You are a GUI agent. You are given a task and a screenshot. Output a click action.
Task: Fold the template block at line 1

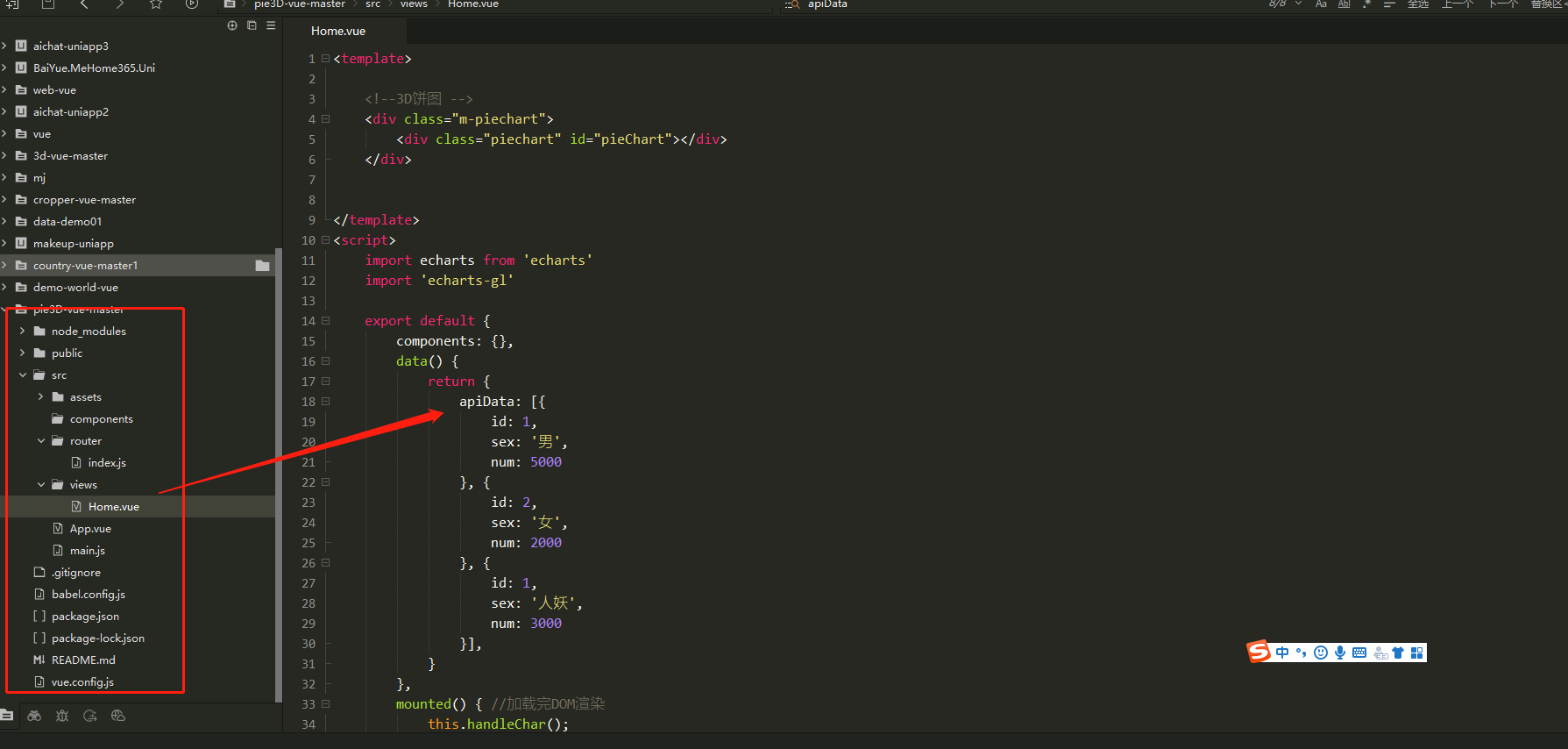pyautogui.click(x=325, y=59)
